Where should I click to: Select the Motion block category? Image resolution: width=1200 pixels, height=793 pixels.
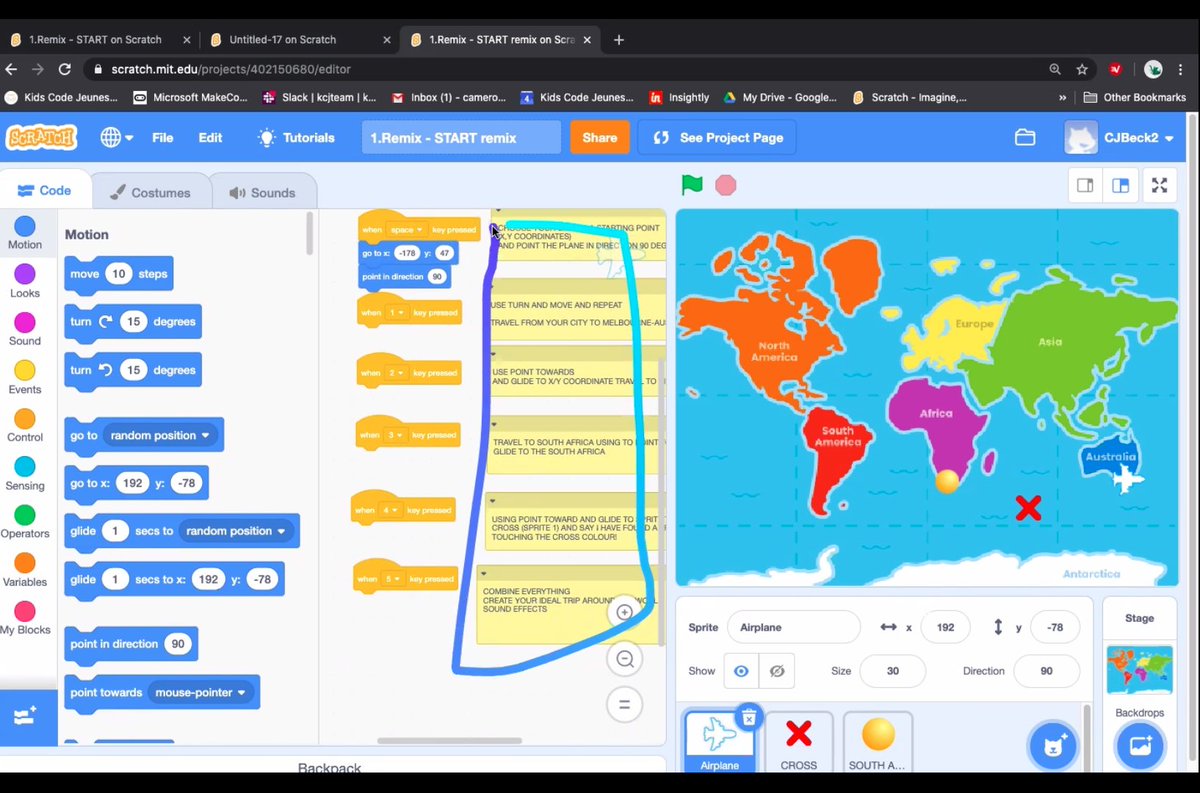pyautogui.click(x=25, y=234)
